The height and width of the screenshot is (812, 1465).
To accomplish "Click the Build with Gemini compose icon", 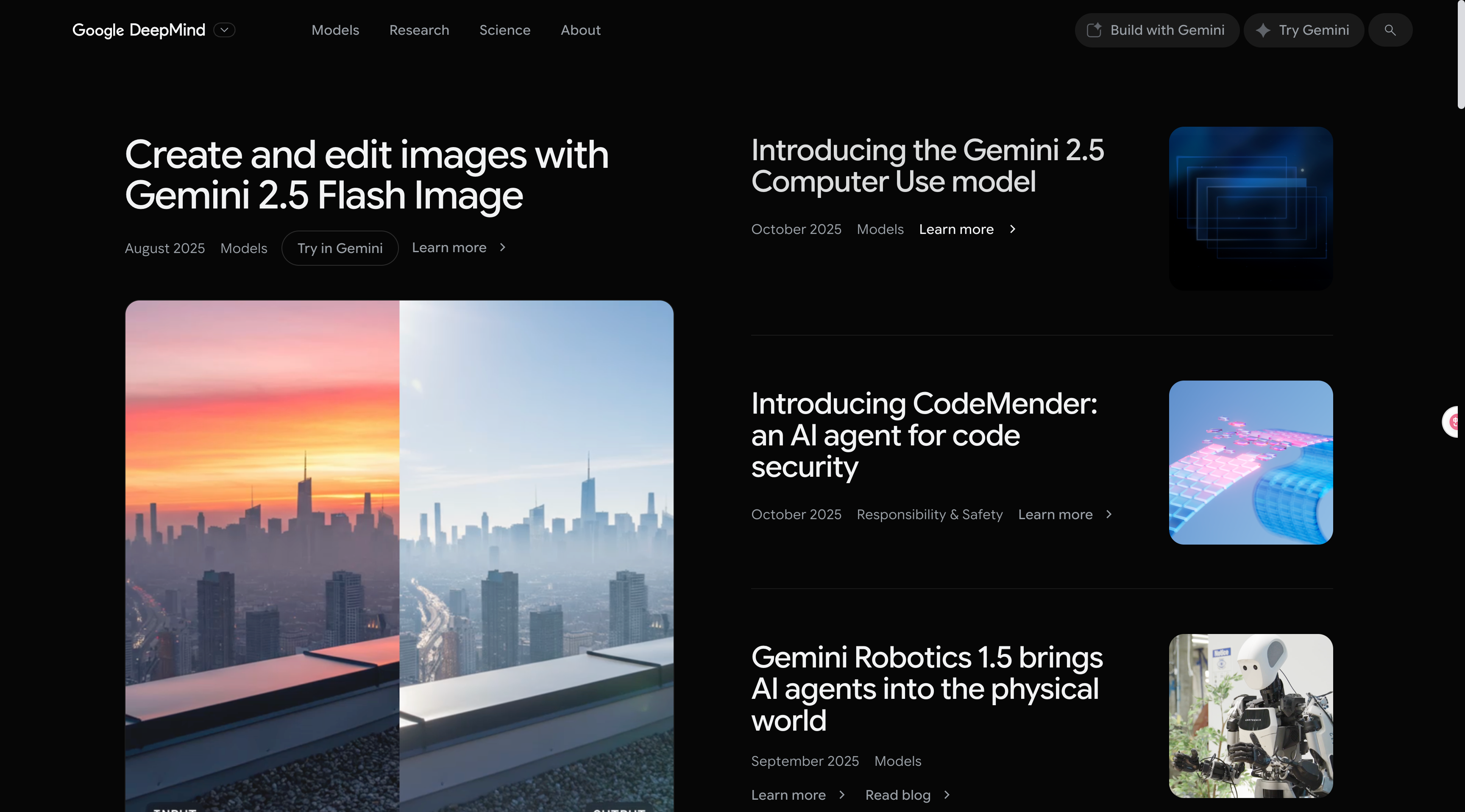I will (x=1094, y=30).
